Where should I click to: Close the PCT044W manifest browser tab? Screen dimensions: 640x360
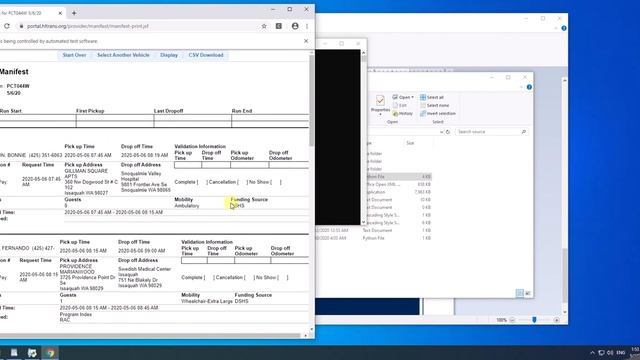click(60, 13)
